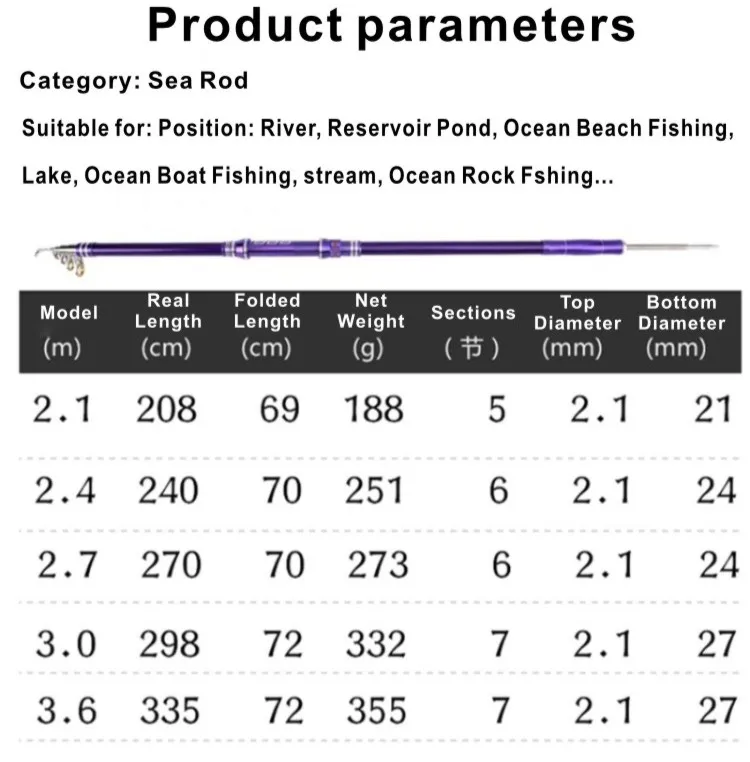750x762 pixels.
Task: Select the 2.4 model row value
Action: 65,490
